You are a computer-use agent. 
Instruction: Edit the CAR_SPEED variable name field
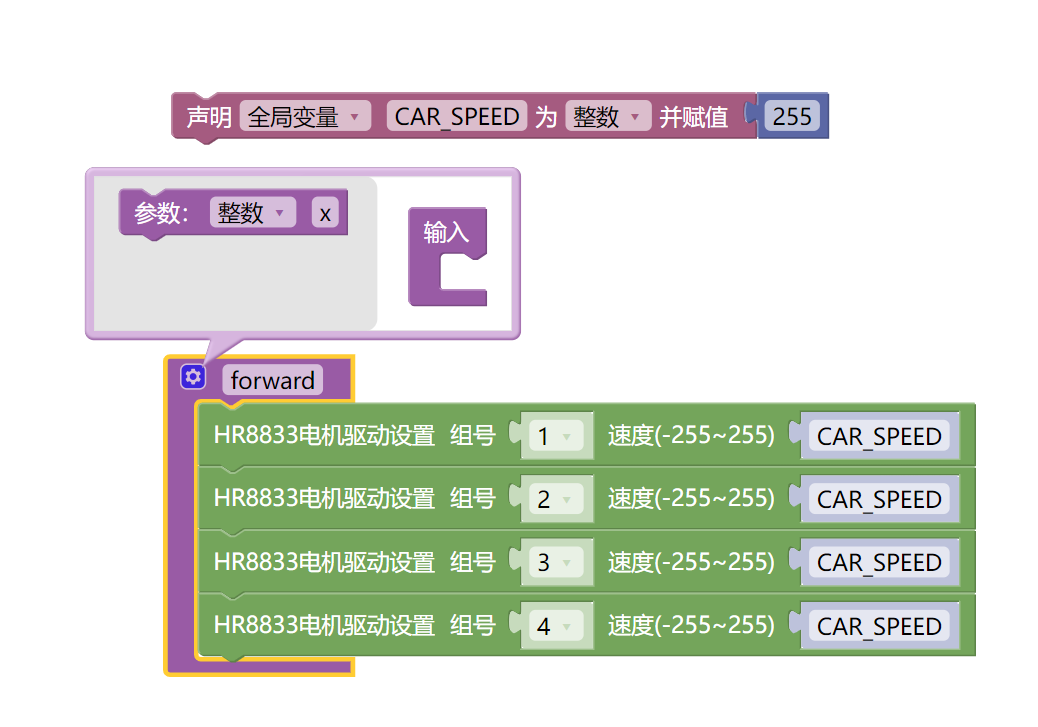click(x=457, y=117)
